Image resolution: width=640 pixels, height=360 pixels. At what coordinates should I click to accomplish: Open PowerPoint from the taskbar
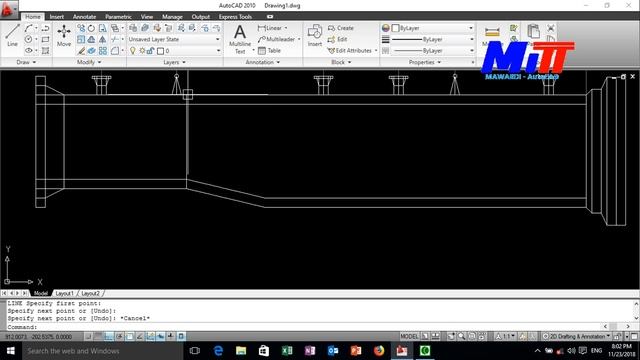point(356,351)
